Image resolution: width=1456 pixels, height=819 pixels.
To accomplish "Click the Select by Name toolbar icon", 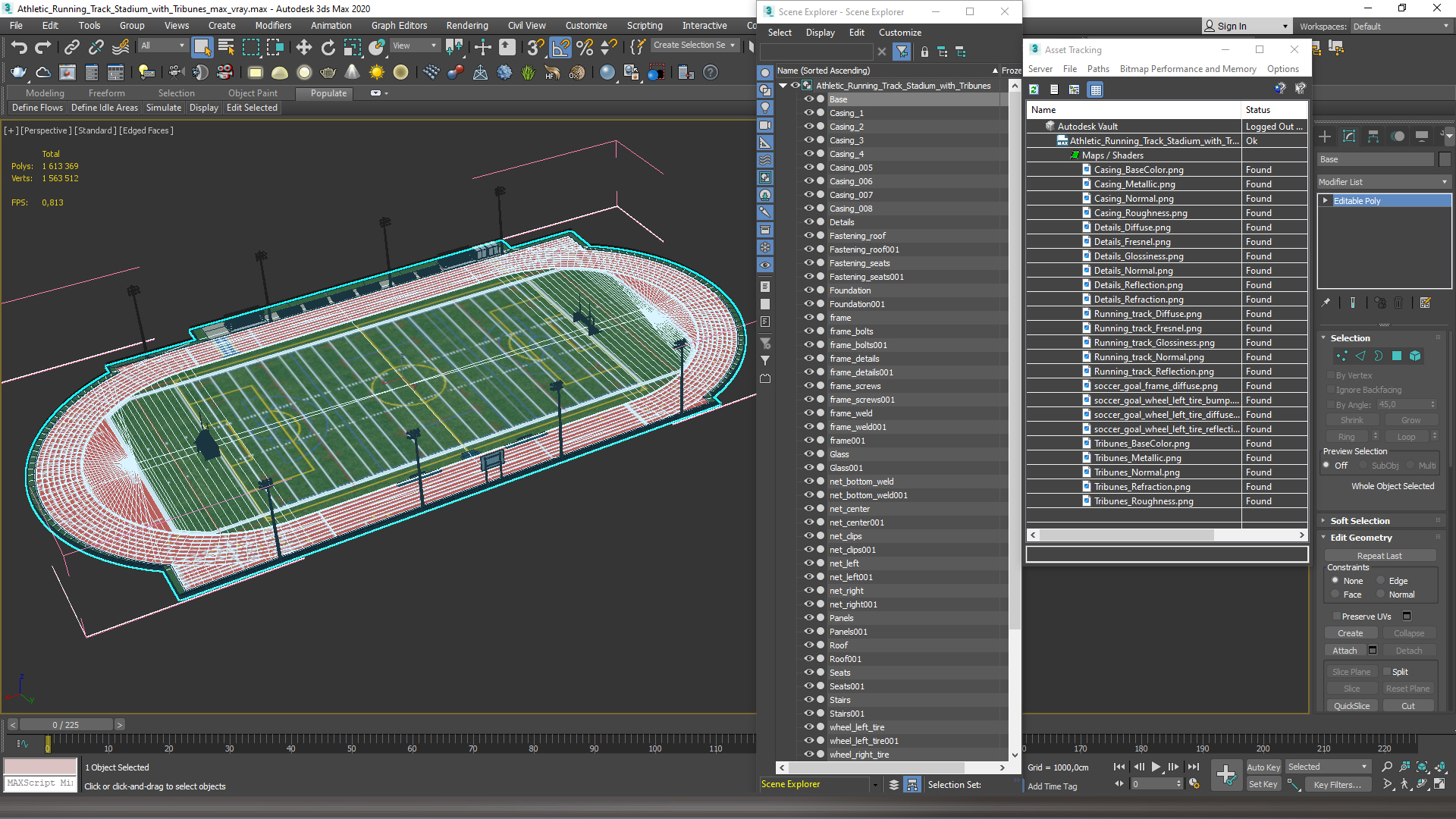I will [226, 47].
